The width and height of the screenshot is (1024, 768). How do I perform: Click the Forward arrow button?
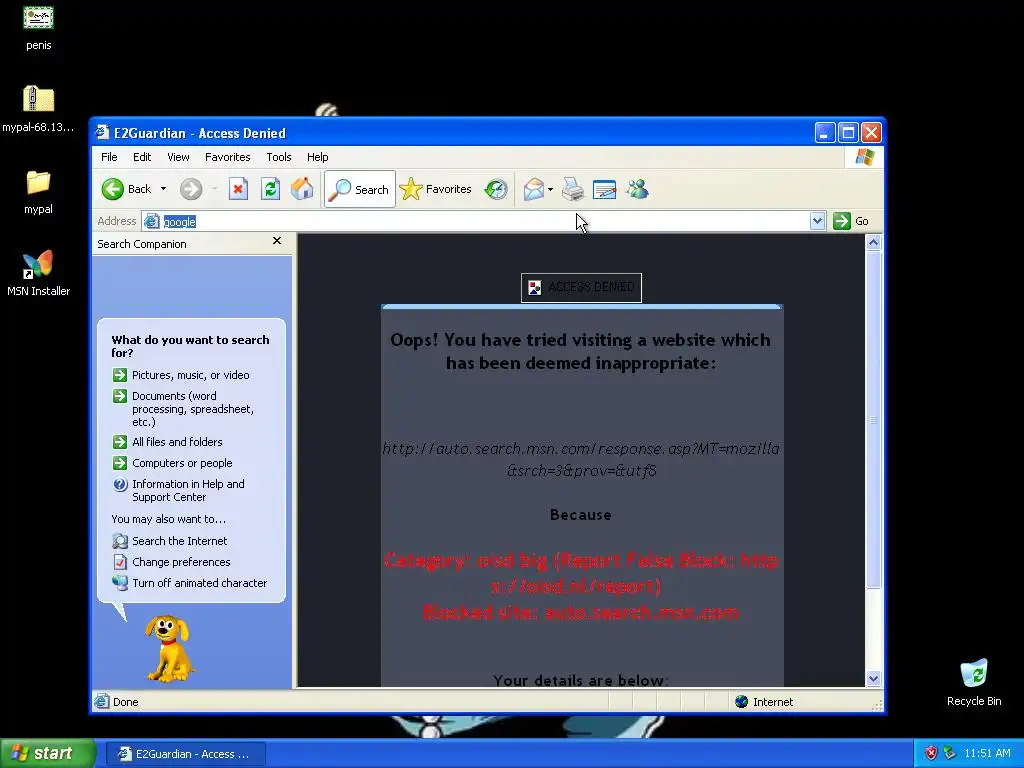(x=191, y=189)
